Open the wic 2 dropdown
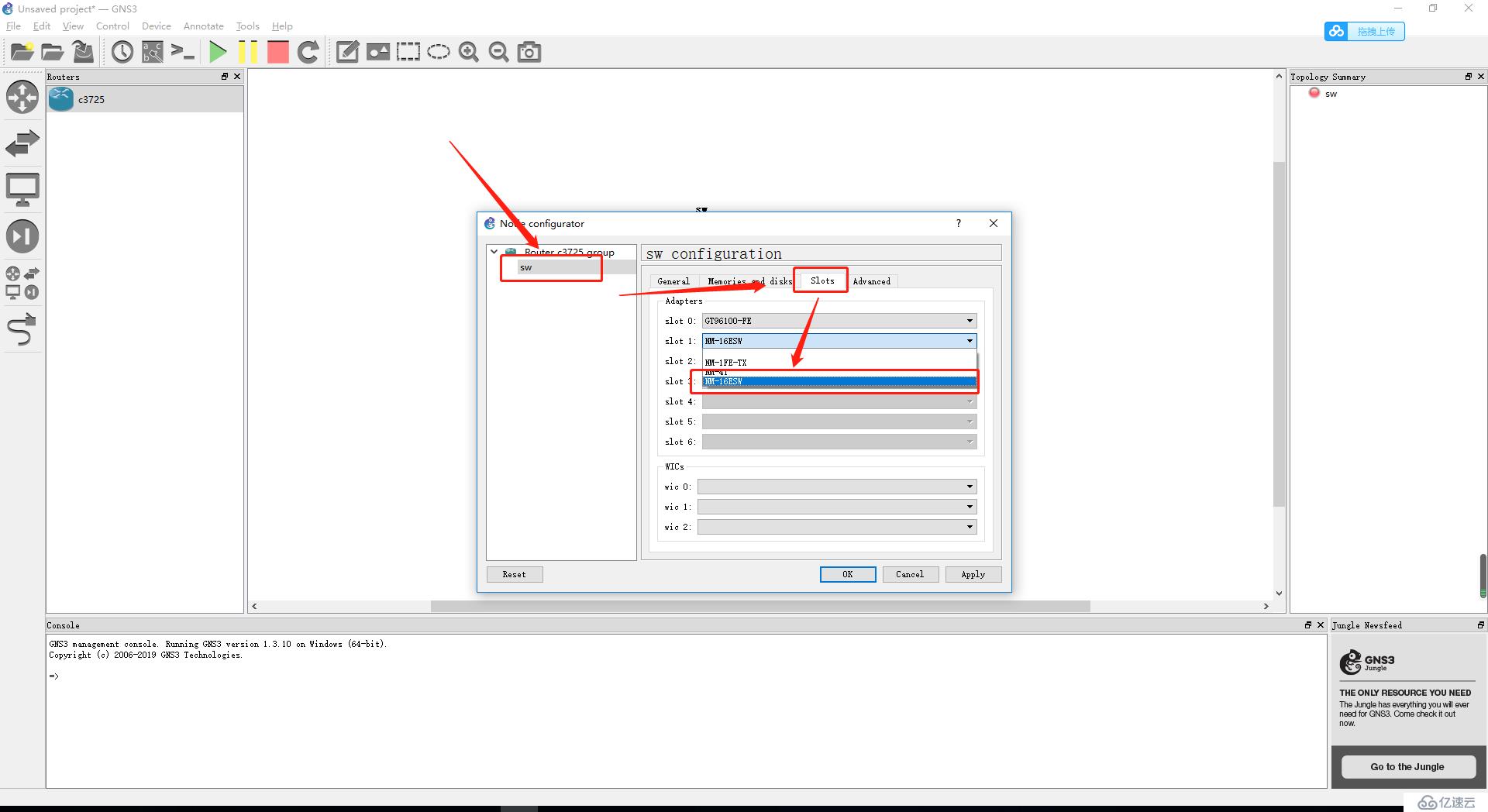Image resolution: width=1488 pixels, height=812 pixels. 837,527
